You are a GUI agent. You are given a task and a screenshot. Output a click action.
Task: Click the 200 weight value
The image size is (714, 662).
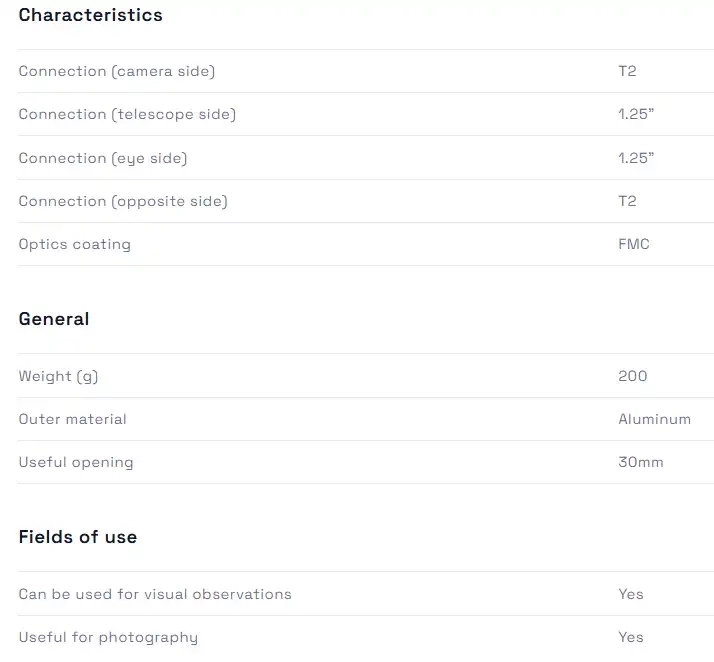click(x=633, y=376)
